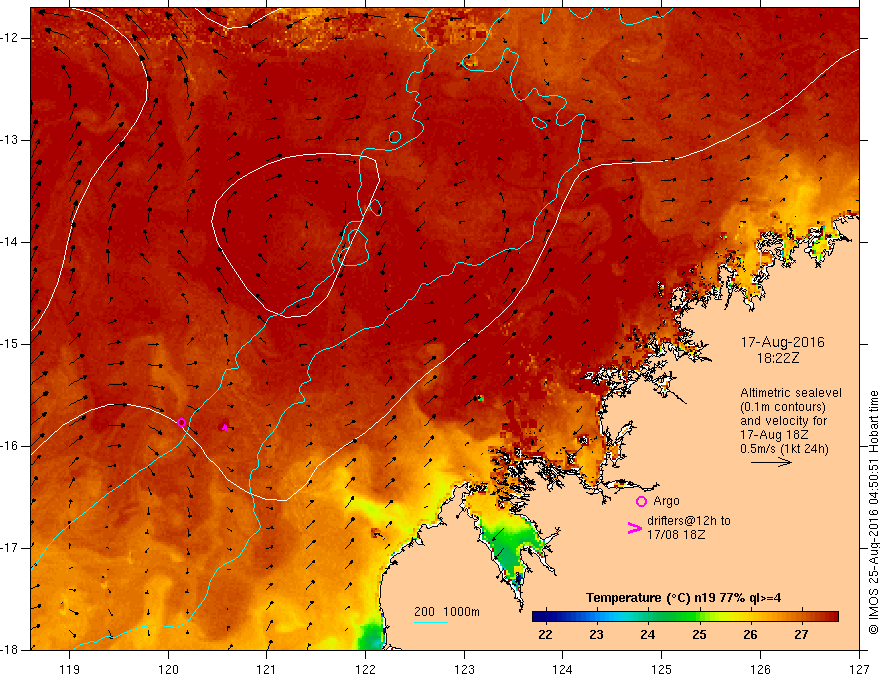
Task: Click the '126' longitude axis label
Action: (760, 669)
